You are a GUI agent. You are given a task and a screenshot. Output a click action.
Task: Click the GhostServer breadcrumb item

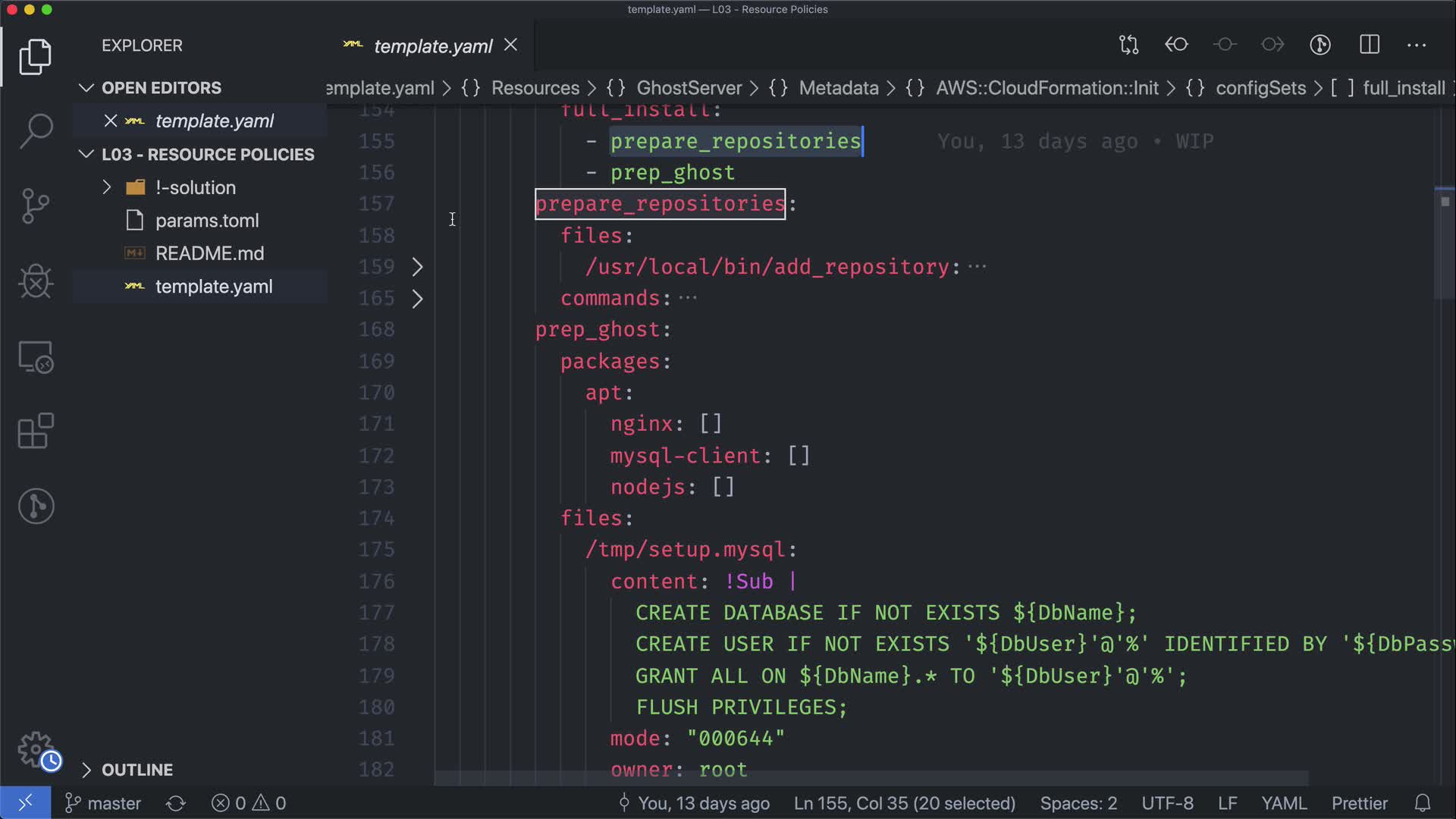pos(689,88)
